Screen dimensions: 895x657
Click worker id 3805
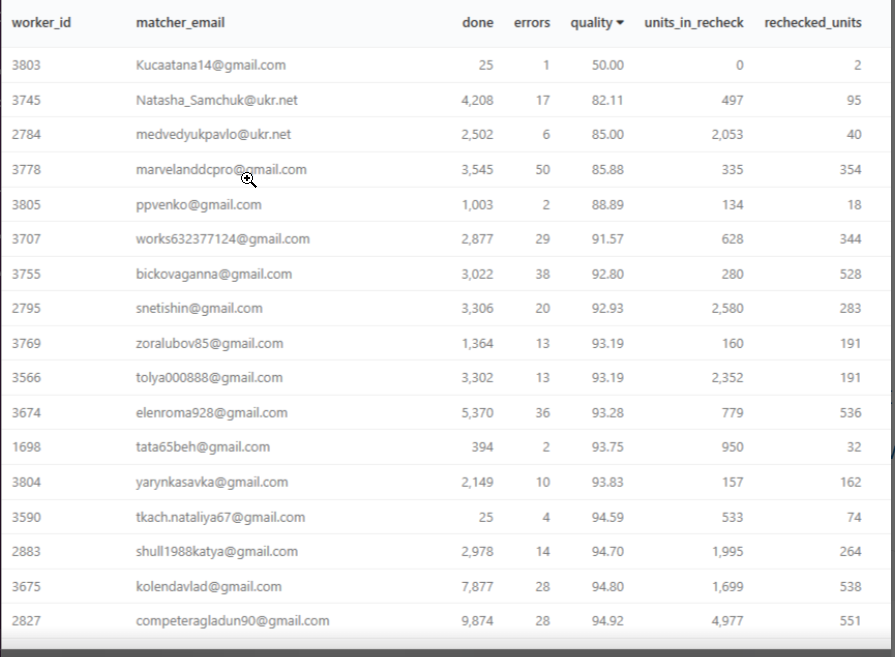pos(26,205)
